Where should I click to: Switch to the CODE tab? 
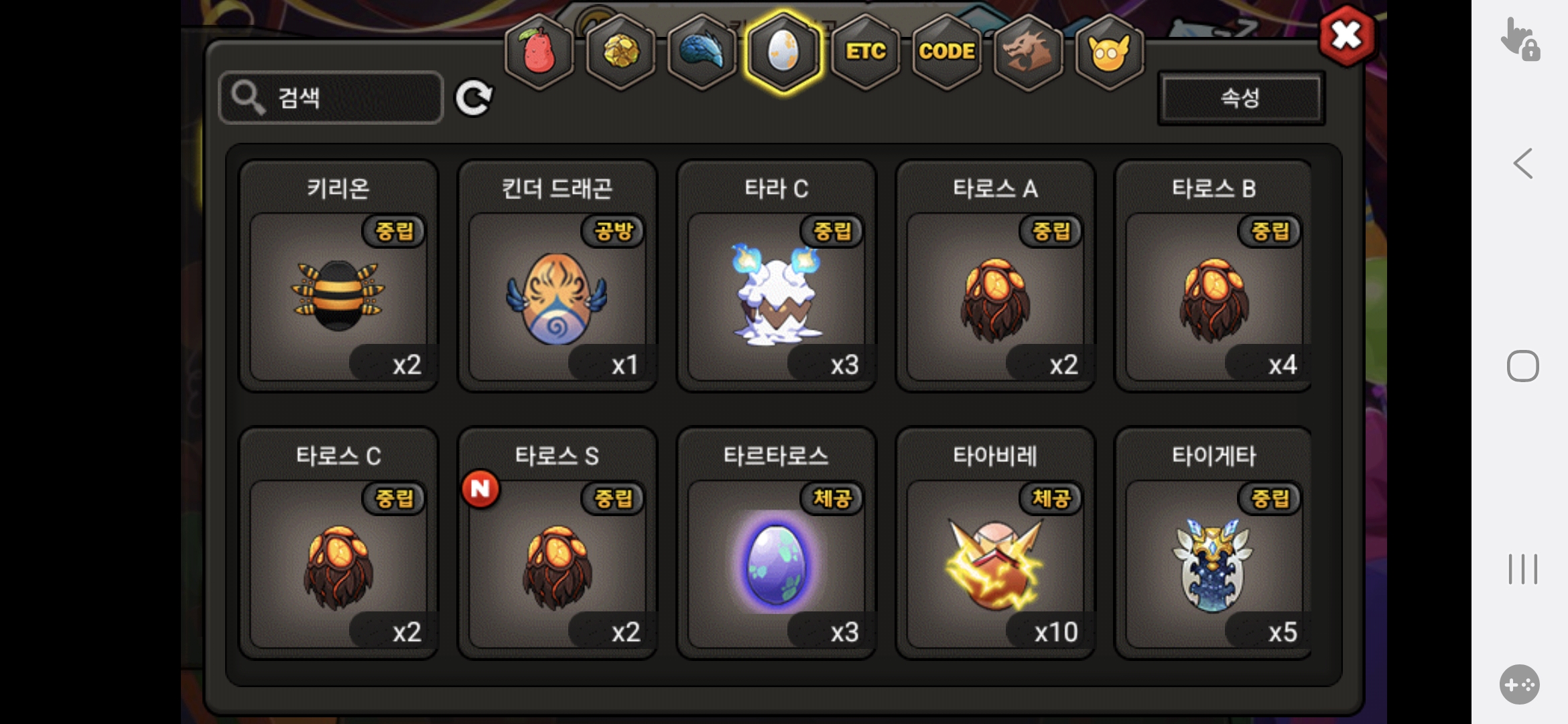pyautogui.click(x=946, y=52)
